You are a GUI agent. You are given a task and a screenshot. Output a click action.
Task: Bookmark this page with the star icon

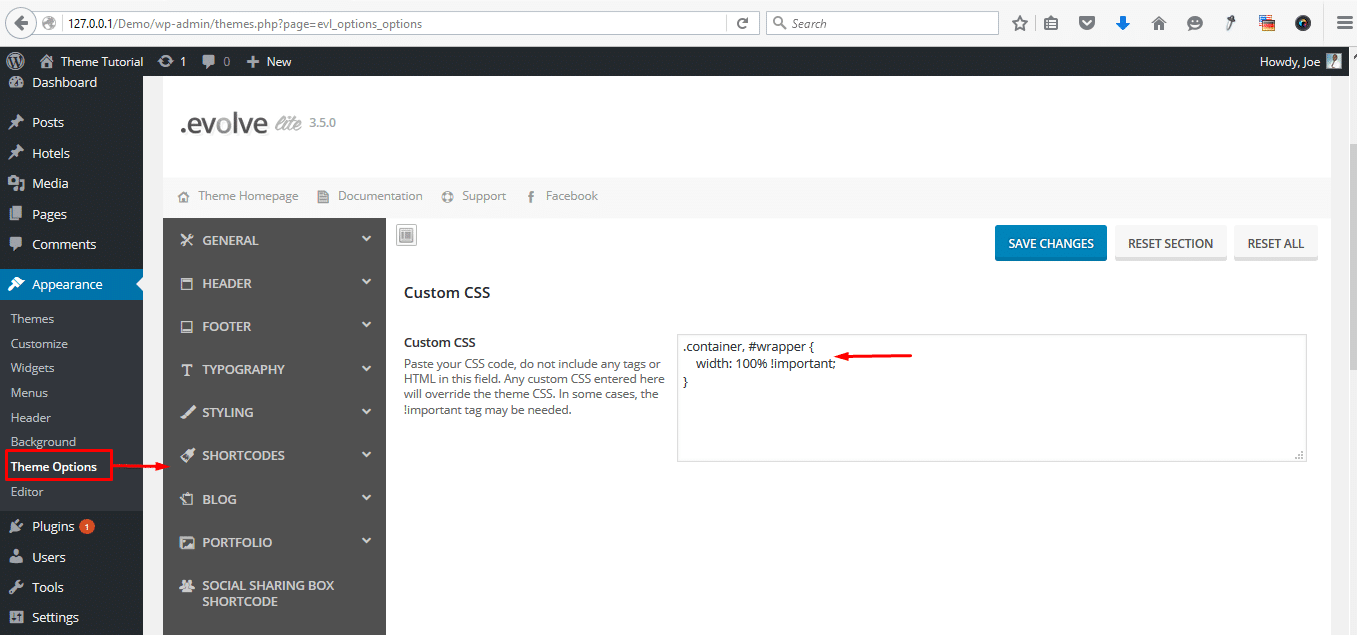pos(1019,23)
